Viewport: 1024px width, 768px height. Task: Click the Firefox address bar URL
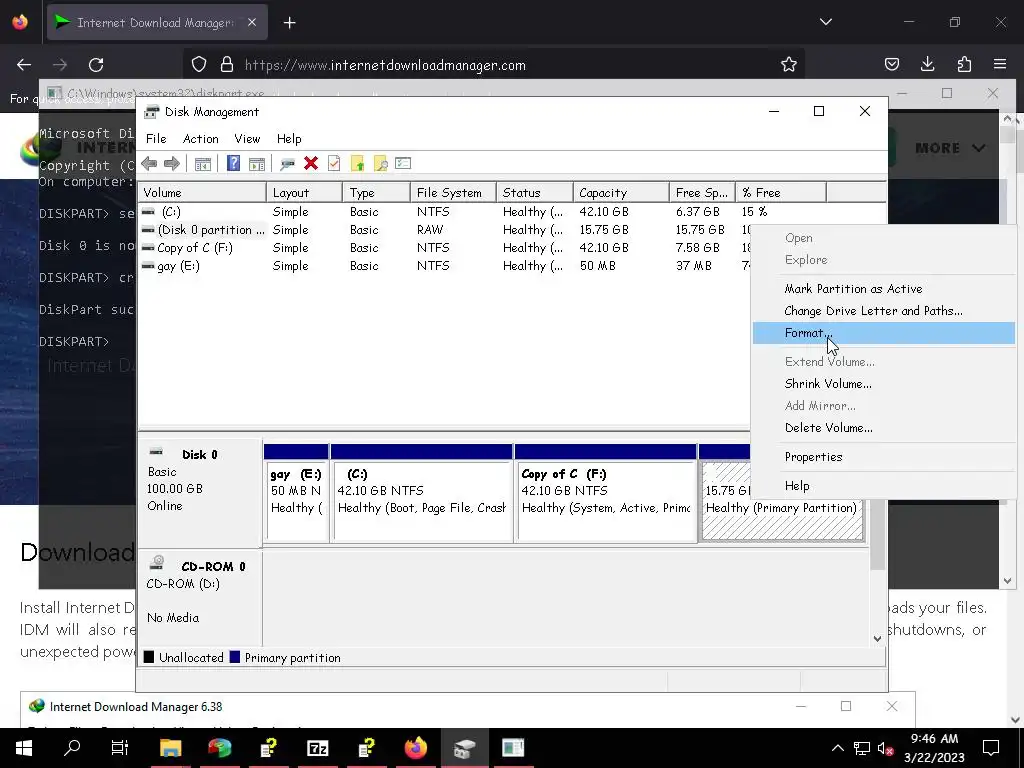click(385, 65)
